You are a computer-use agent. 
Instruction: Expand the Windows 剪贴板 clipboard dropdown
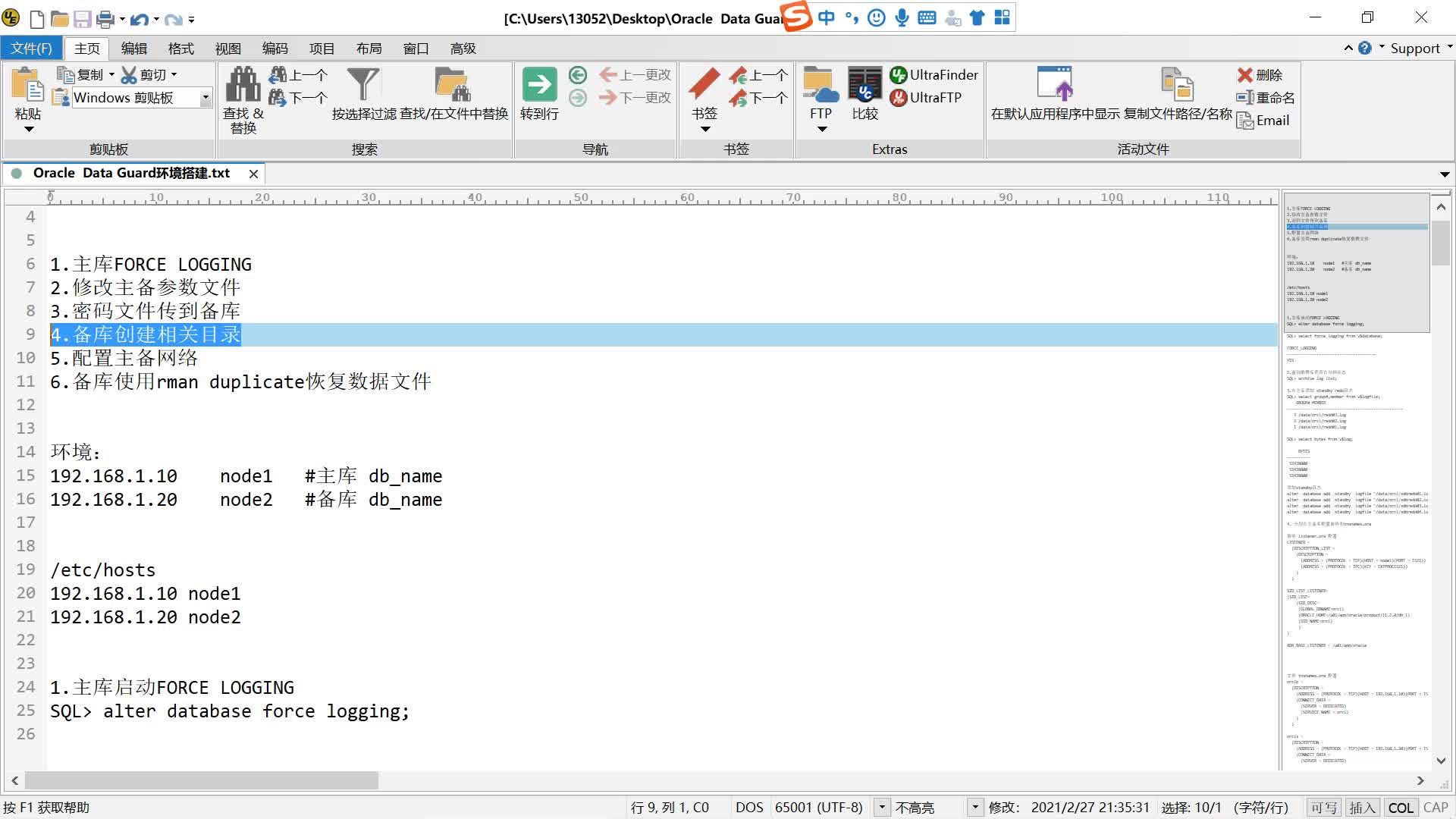(x=206, y=98)
